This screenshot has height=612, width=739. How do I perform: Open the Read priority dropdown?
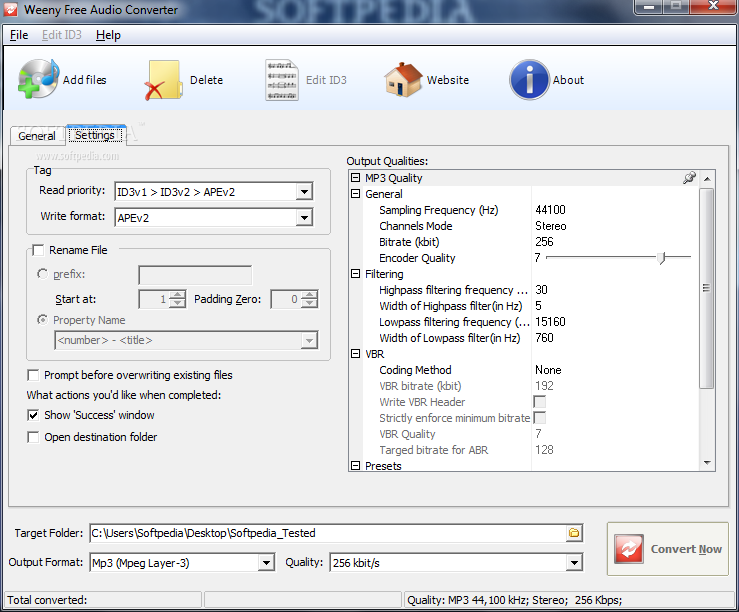click(304, 192)
